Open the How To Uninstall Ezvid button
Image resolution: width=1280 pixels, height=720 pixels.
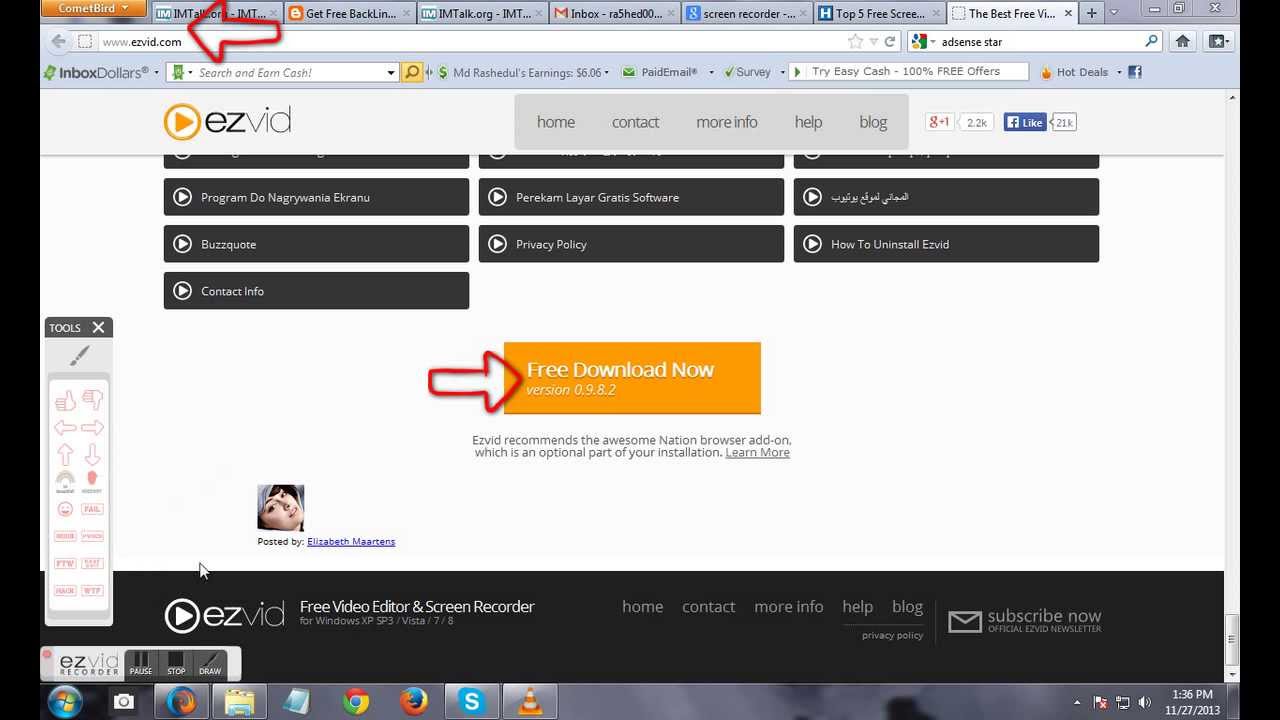coord(946,244)
